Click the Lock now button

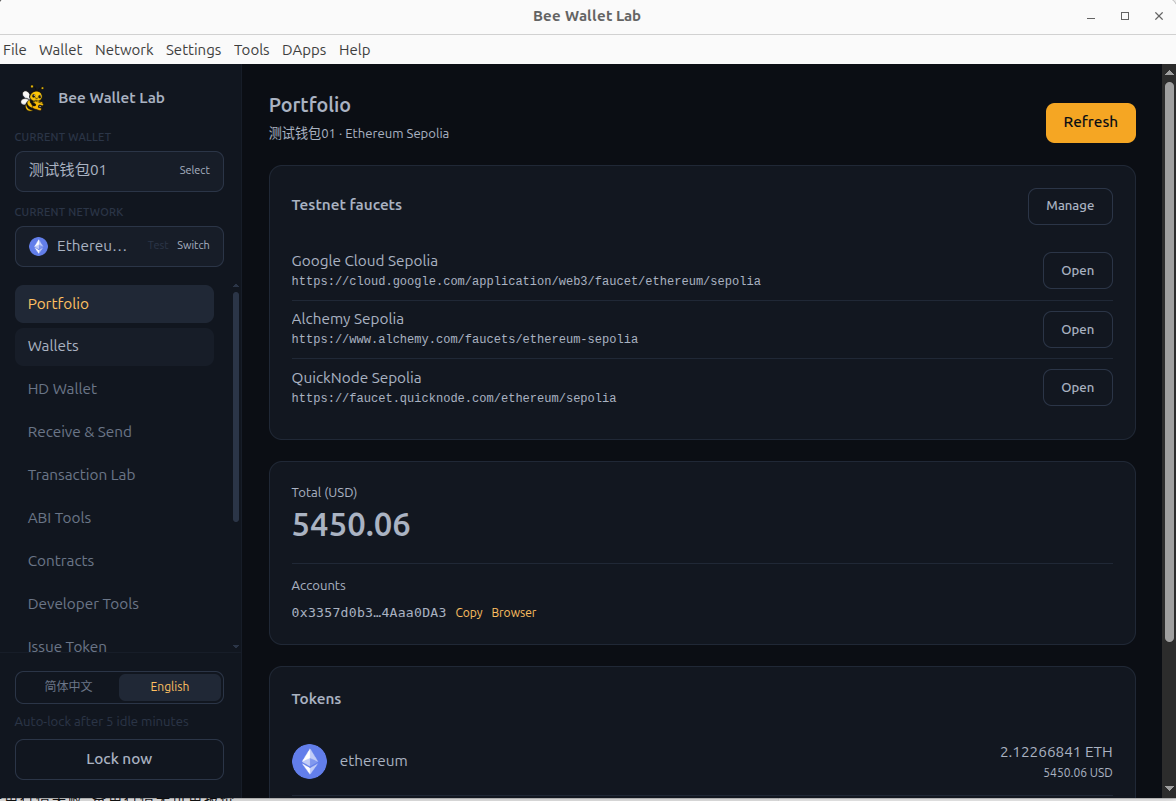119,760
